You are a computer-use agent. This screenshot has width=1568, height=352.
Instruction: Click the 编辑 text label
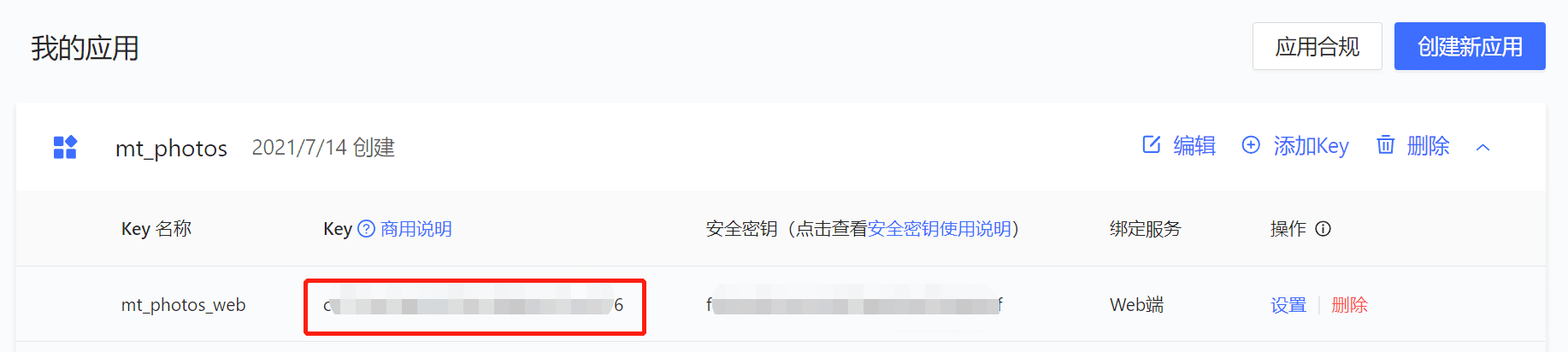point(1194,145)
